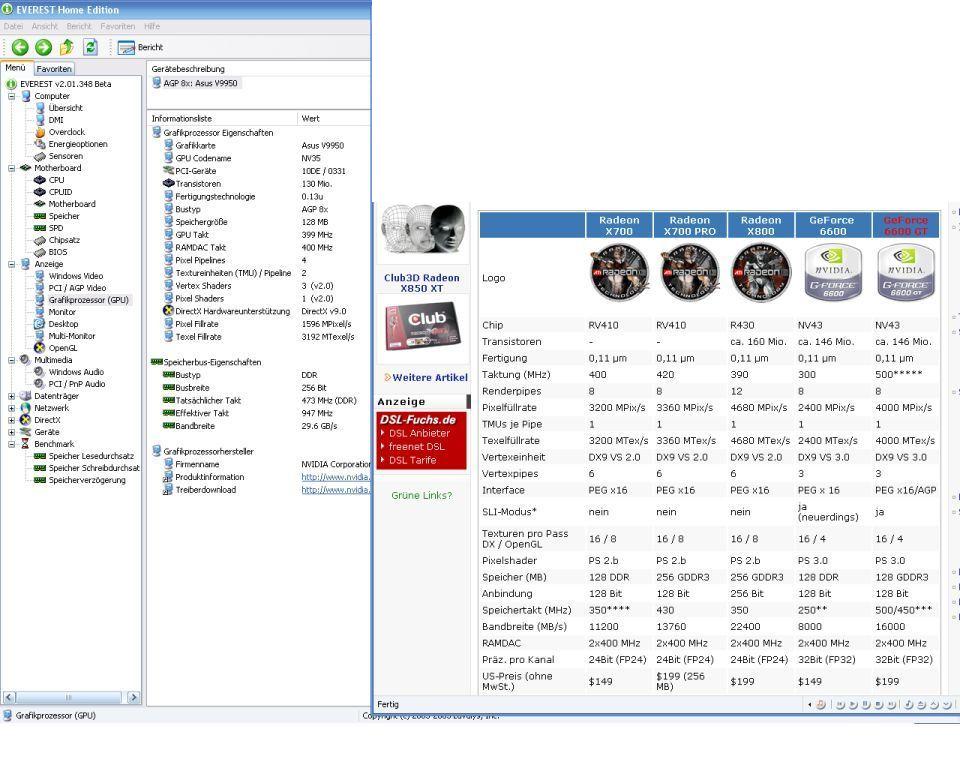The width and height of the screenshot is (960, 768).
Task: Select the OpenGL icon in the tree
Action: [40, 348]
